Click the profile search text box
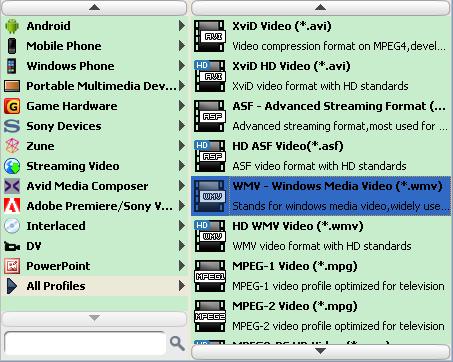This screenshot has width=453, height=362. [x=85, y=343]
